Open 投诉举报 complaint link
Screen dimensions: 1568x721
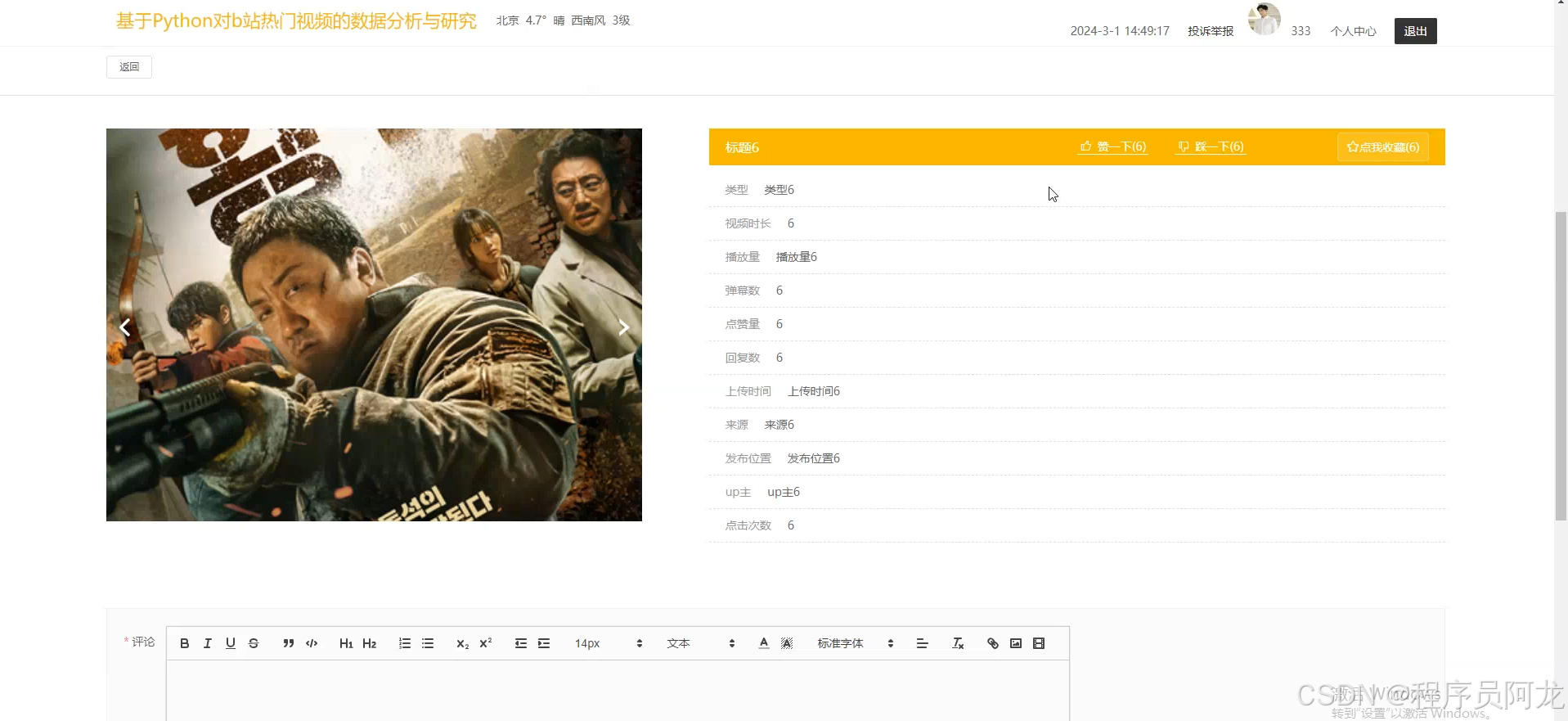[x=1211, y=31]
